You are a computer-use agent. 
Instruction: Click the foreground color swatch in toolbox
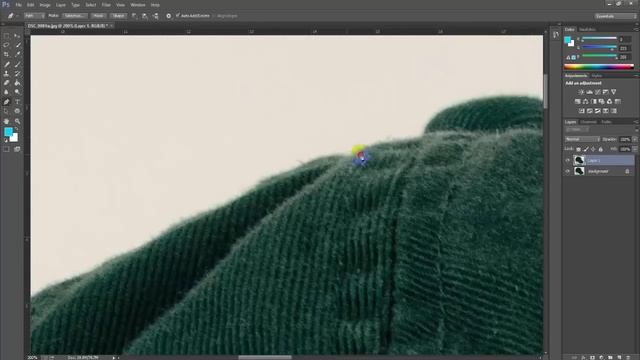[x=8, y=132]
